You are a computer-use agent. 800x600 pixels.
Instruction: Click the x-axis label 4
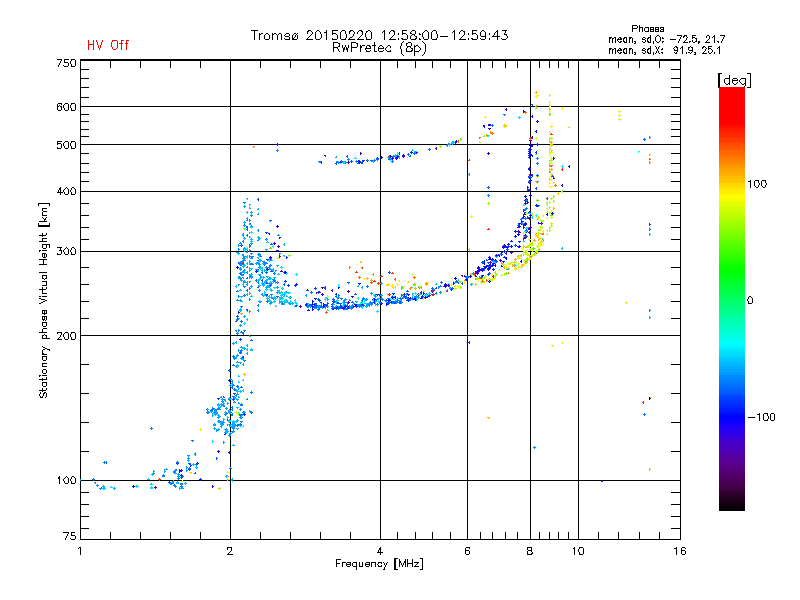(380, 551)
